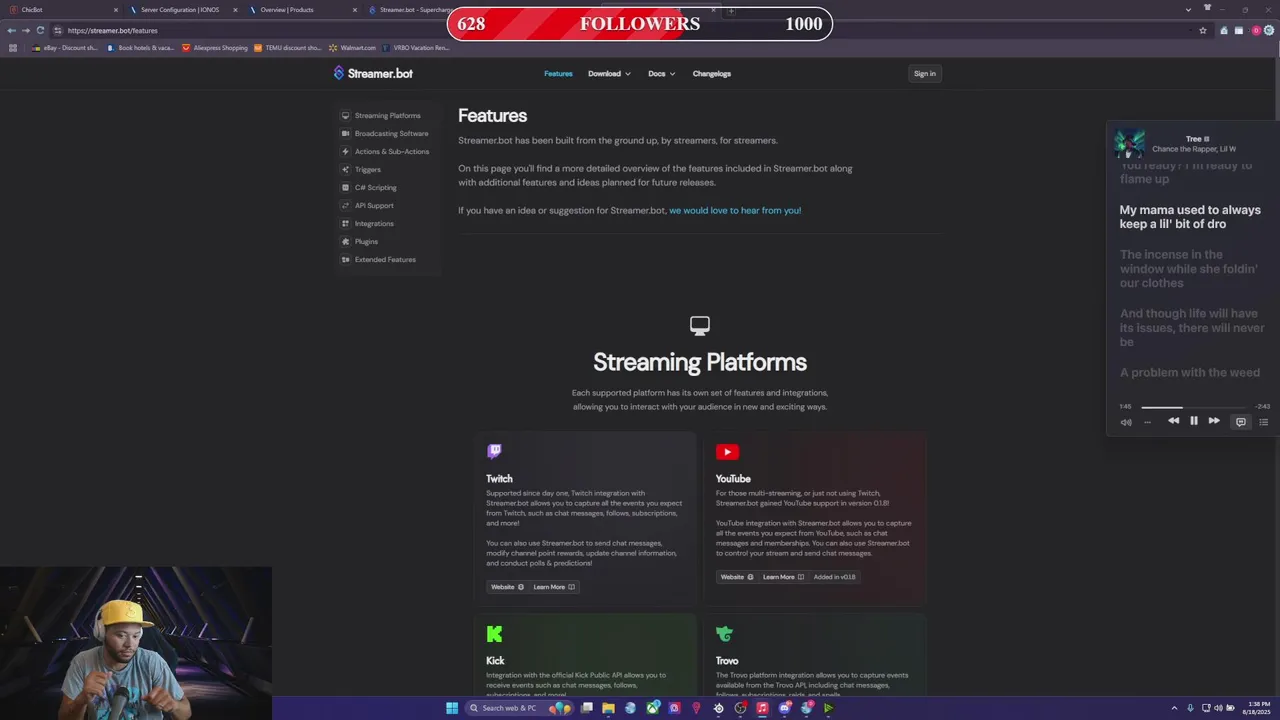The height and width of the screenshot is (720, 1280).
Task: Click the YouTube logo icon on card
Action: point(727,452)
